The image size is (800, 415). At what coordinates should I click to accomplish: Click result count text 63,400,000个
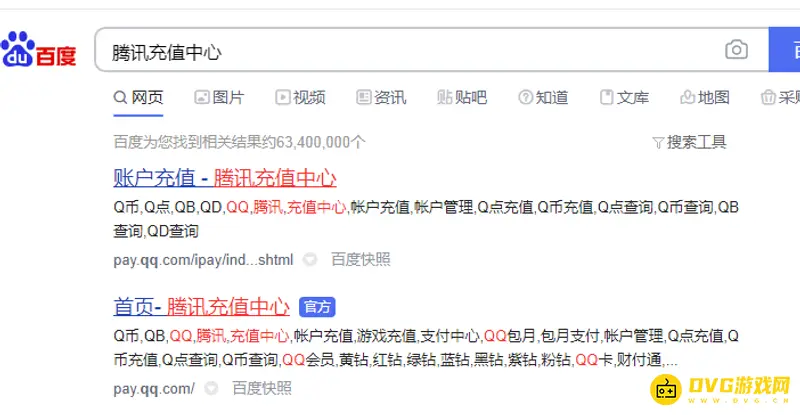pyautogui.click(x=321, y=142)
